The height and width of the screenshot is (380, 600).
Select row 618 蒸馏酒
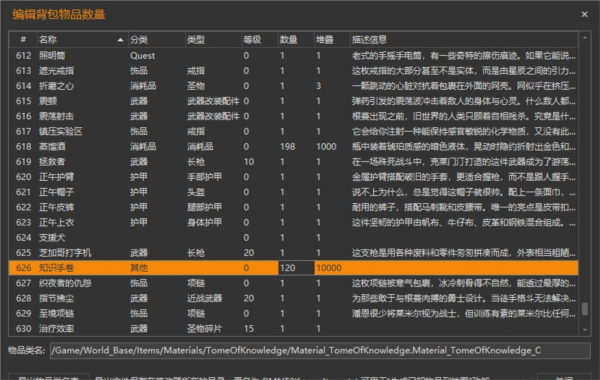[x=293, y=147]
